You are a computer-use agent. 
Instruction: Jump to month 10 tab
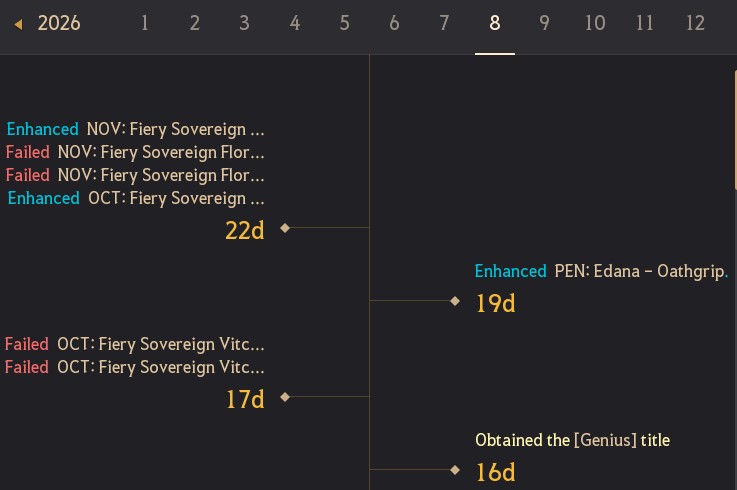tap(595, 23)
